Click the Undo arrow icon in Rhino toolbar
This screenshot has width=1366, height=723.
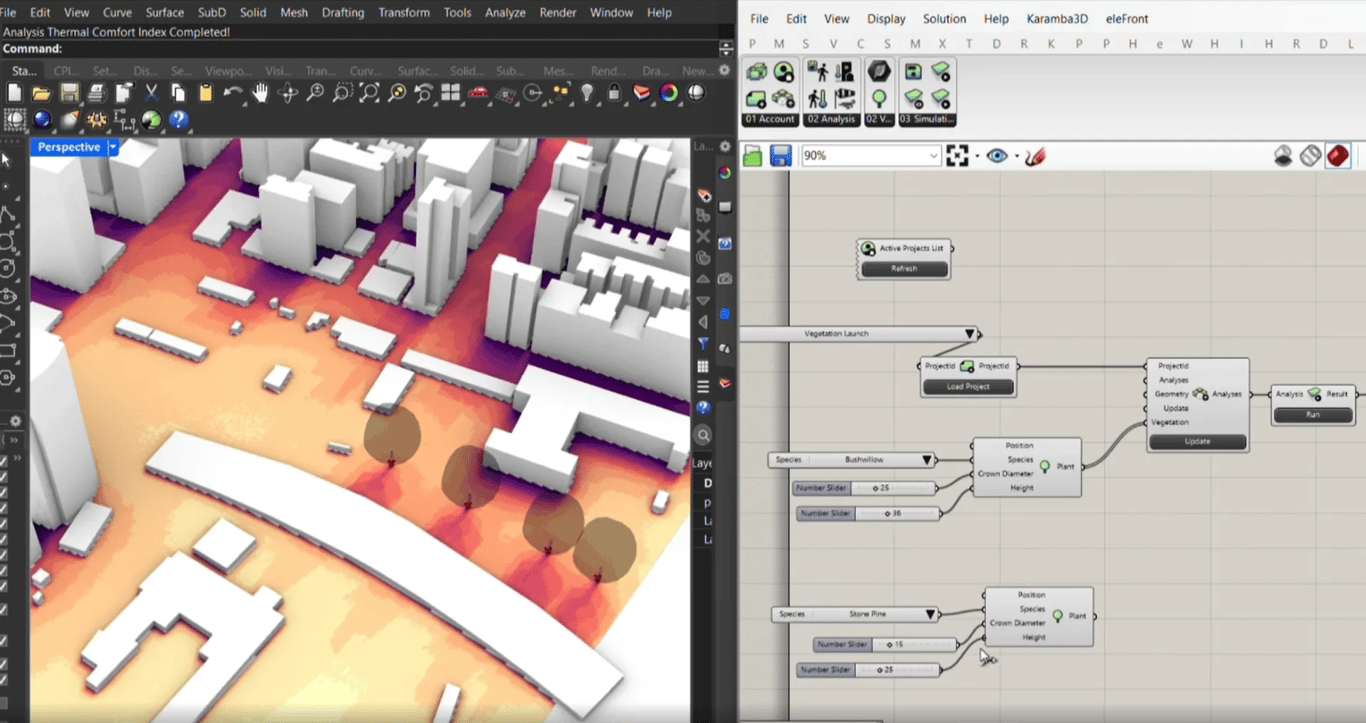(233, 93)
